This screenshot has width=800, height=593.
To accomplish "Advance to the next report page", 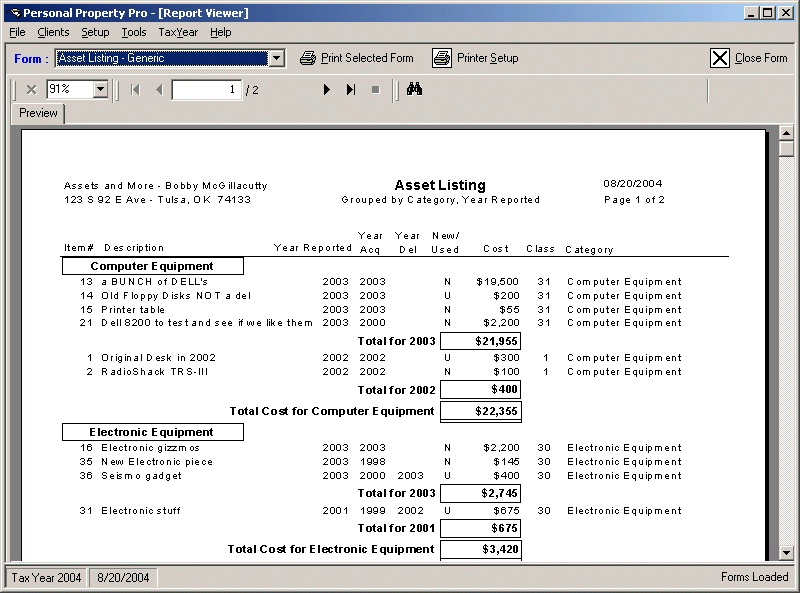I will [327, 90].
